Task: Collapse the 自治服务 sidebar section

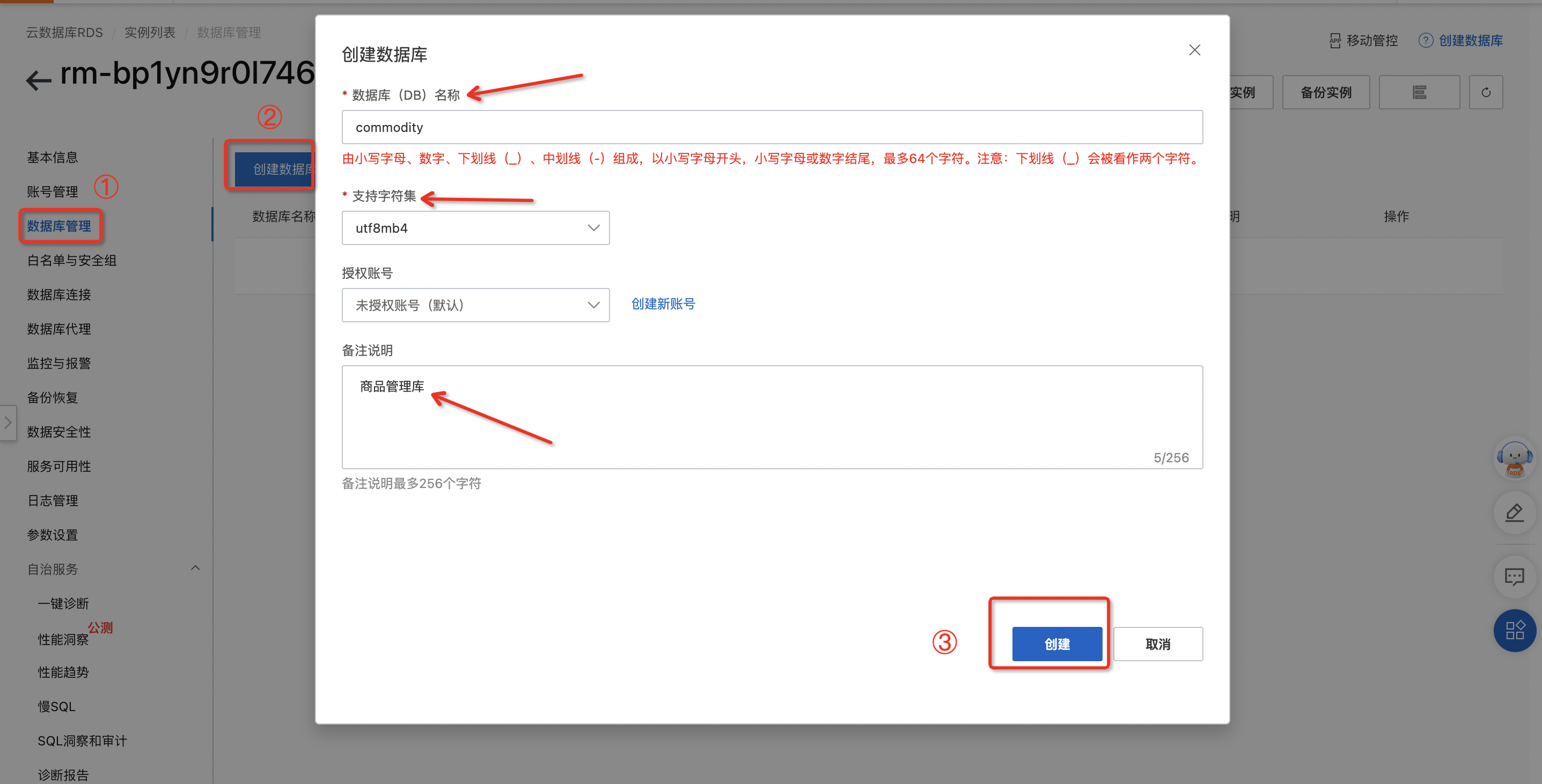Action: (195, 568)
